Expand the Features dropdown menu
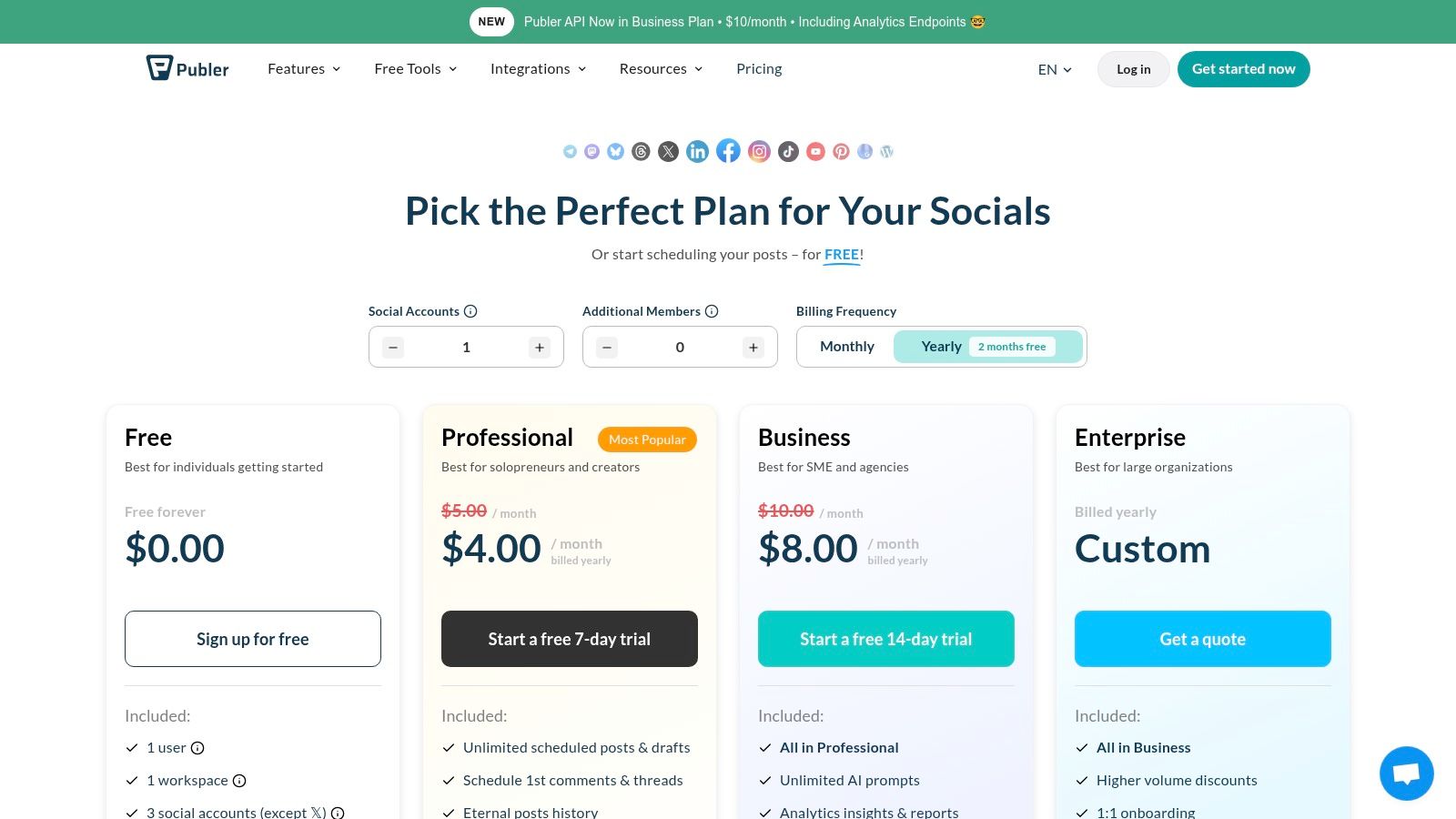Viewport: 1456px width, 819px height. (x=304, y=69)
